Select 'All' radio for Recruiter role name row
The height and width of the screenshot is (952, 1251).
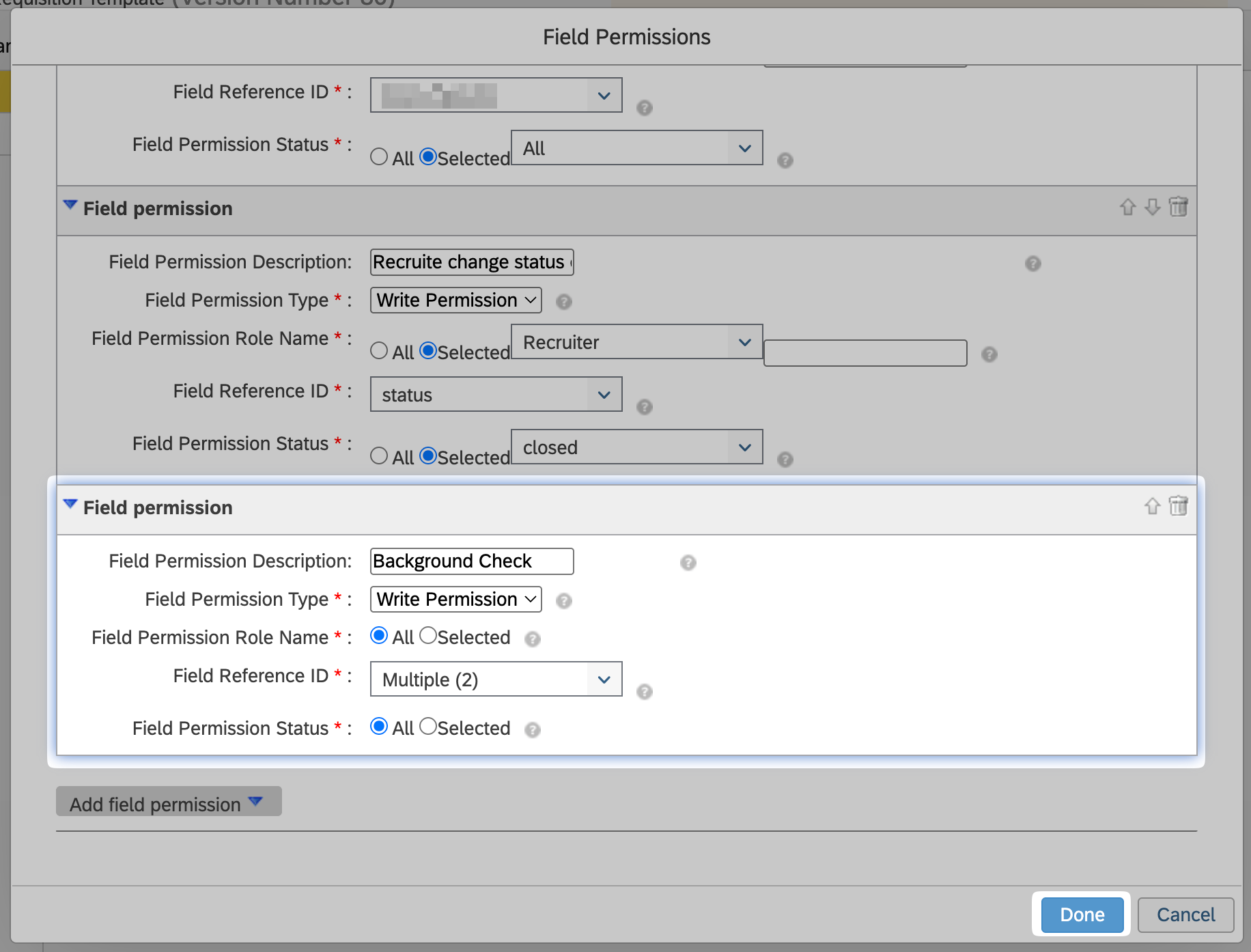pos(379,351)
